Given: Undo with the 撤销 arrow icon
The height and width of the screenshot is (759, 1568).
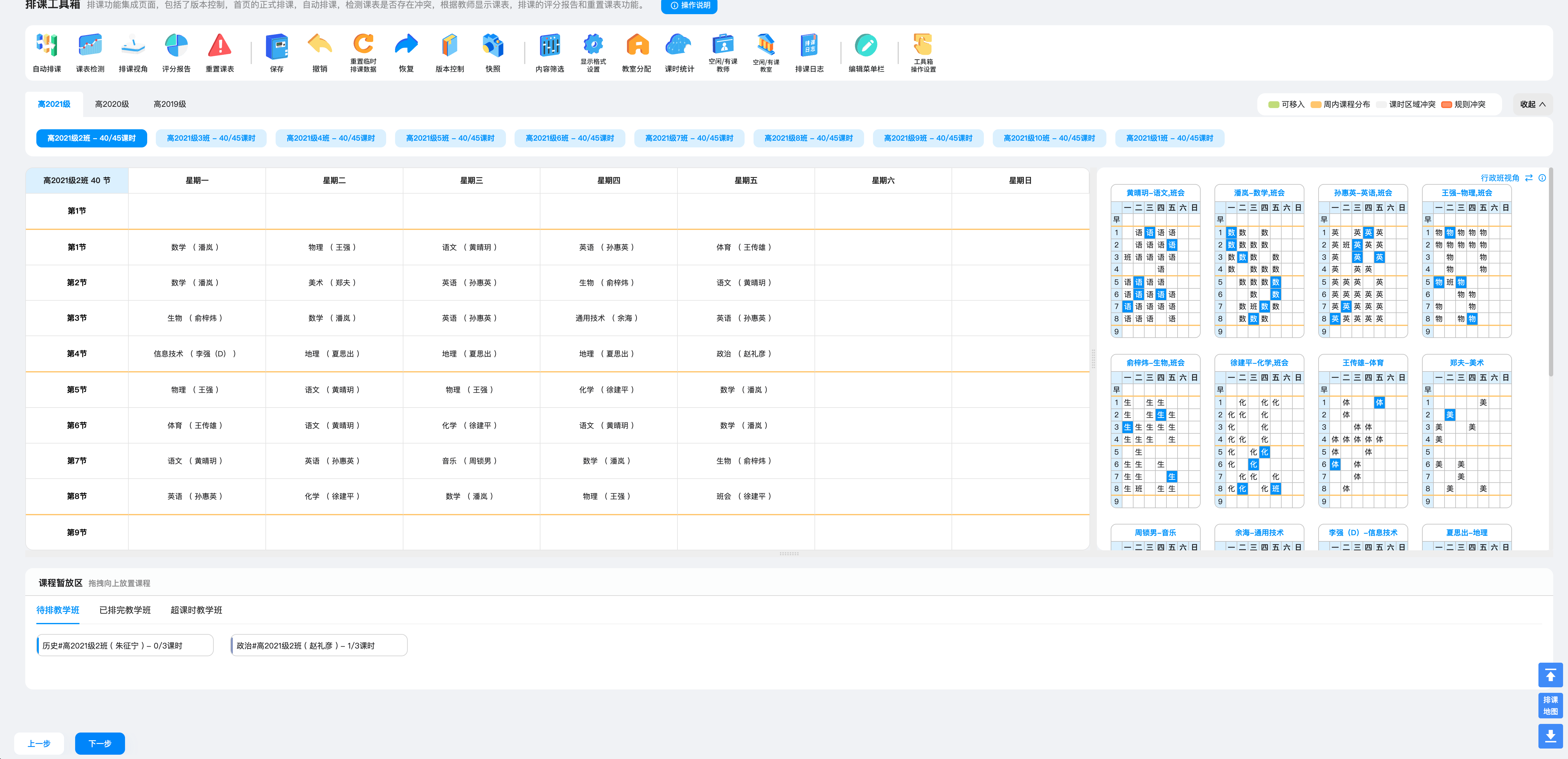Looking at the screenshot, I should pos(320,45).
